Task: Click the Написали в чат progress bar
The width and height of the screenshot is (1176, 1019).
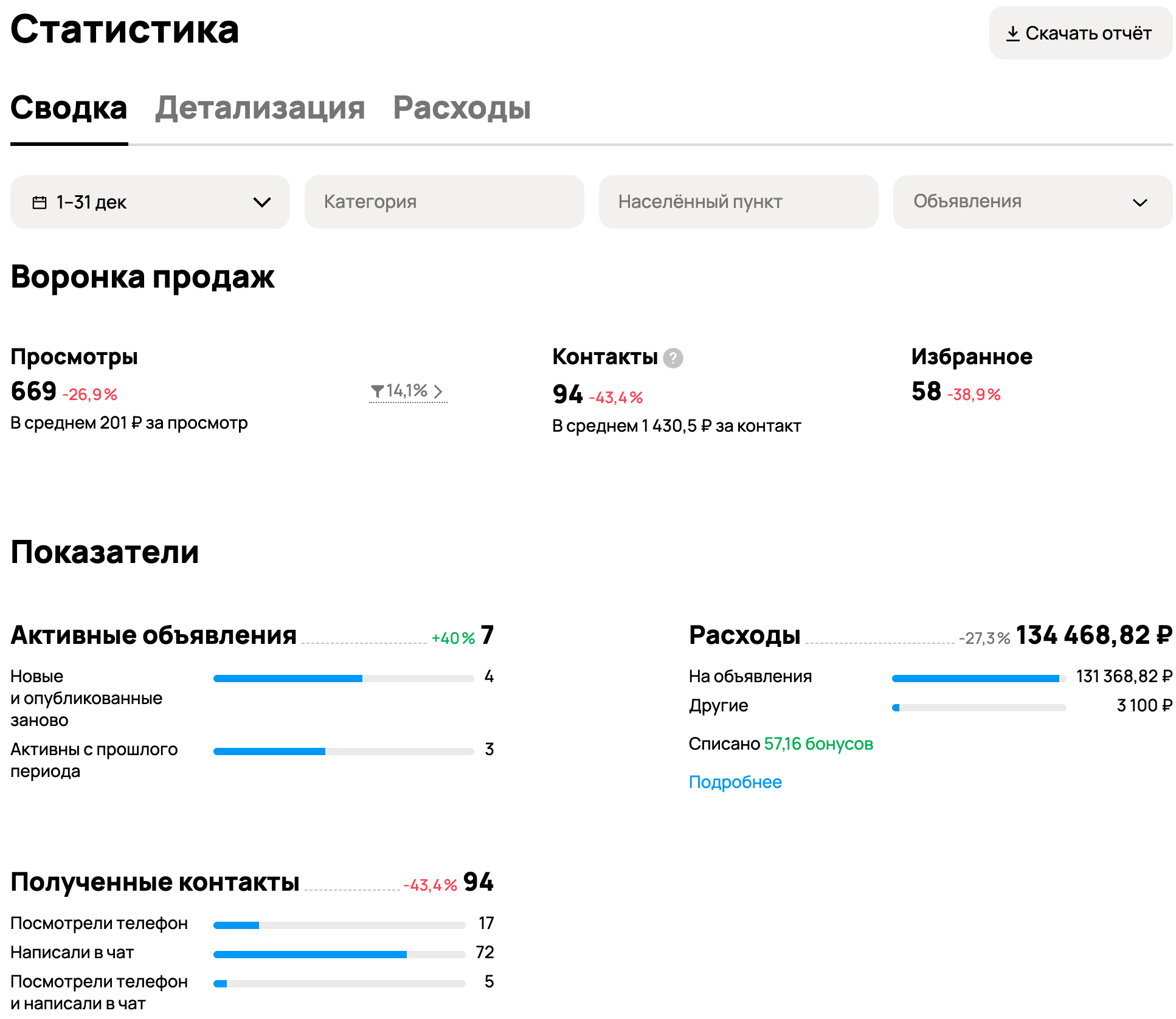Action: [339, 955]
